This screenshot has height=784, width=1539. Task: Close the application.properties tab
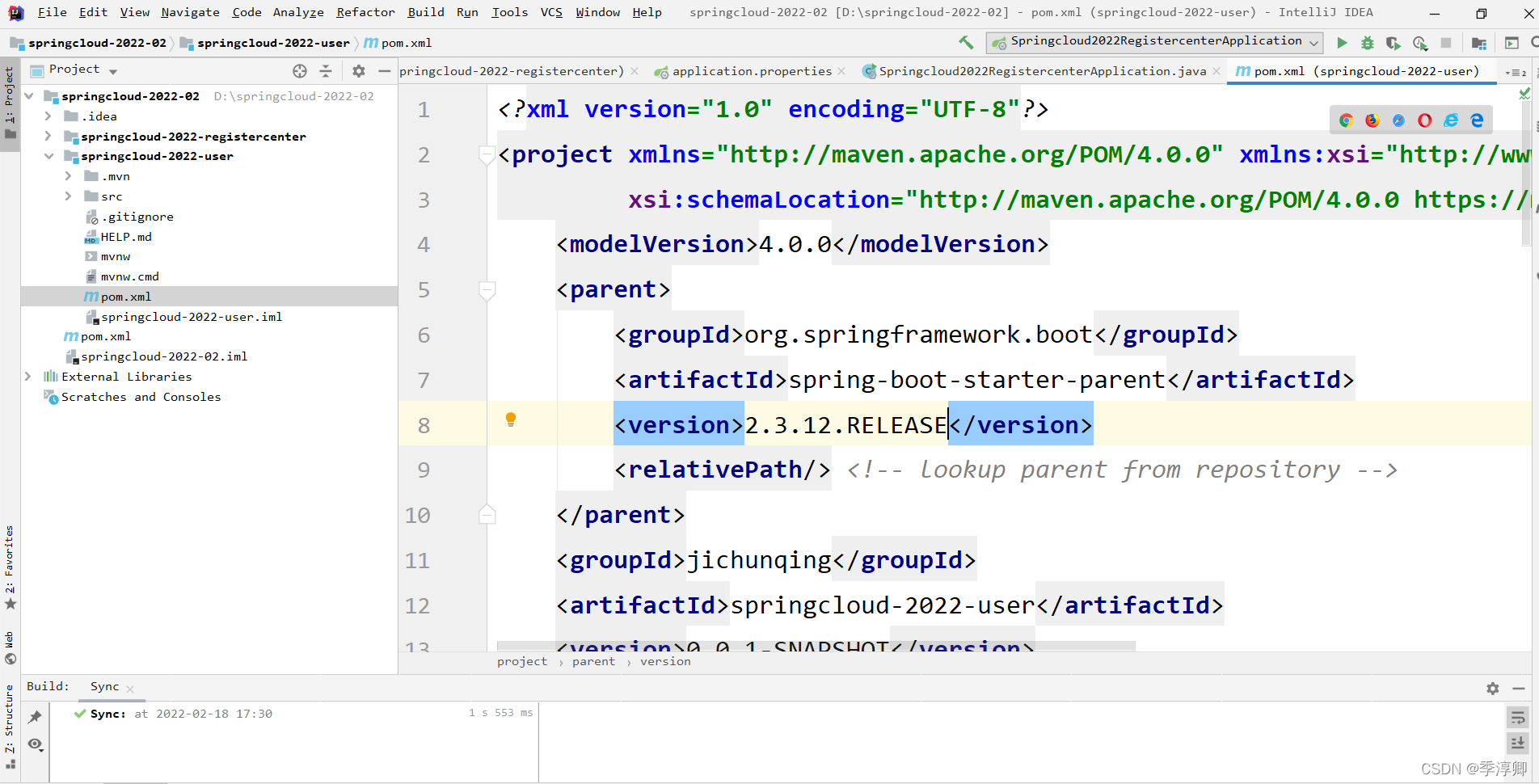(x=842, y=72)
